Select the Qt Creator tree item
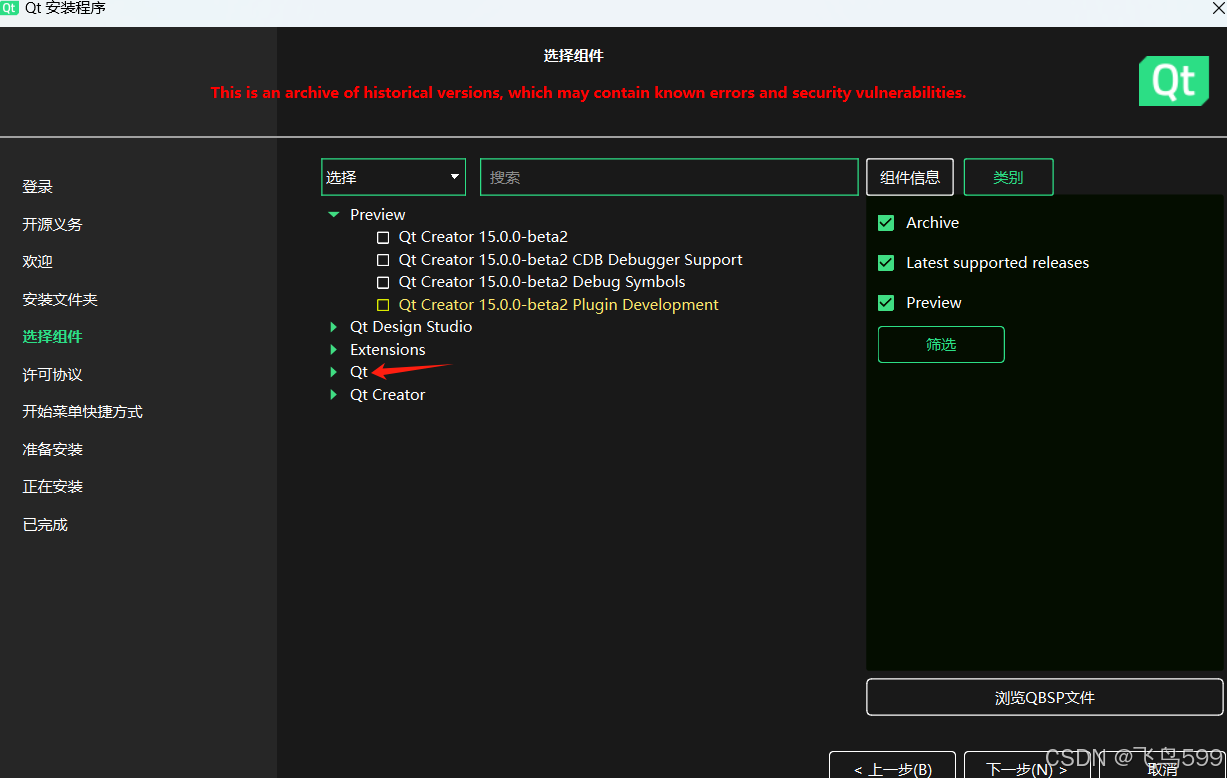The image size is (1227, 778). click(x=388, y=395)
